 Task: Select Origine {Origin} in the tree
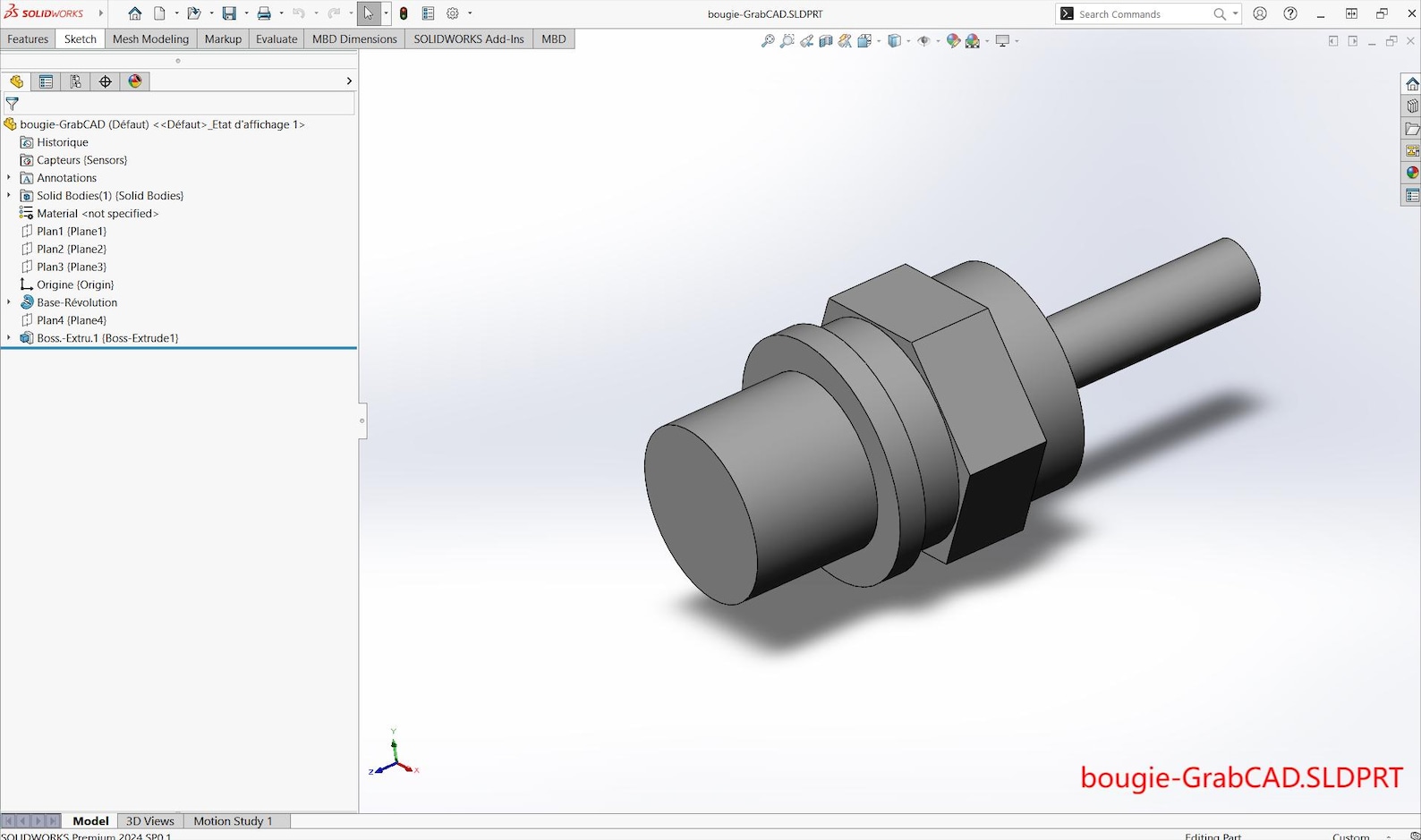point(75,284)
